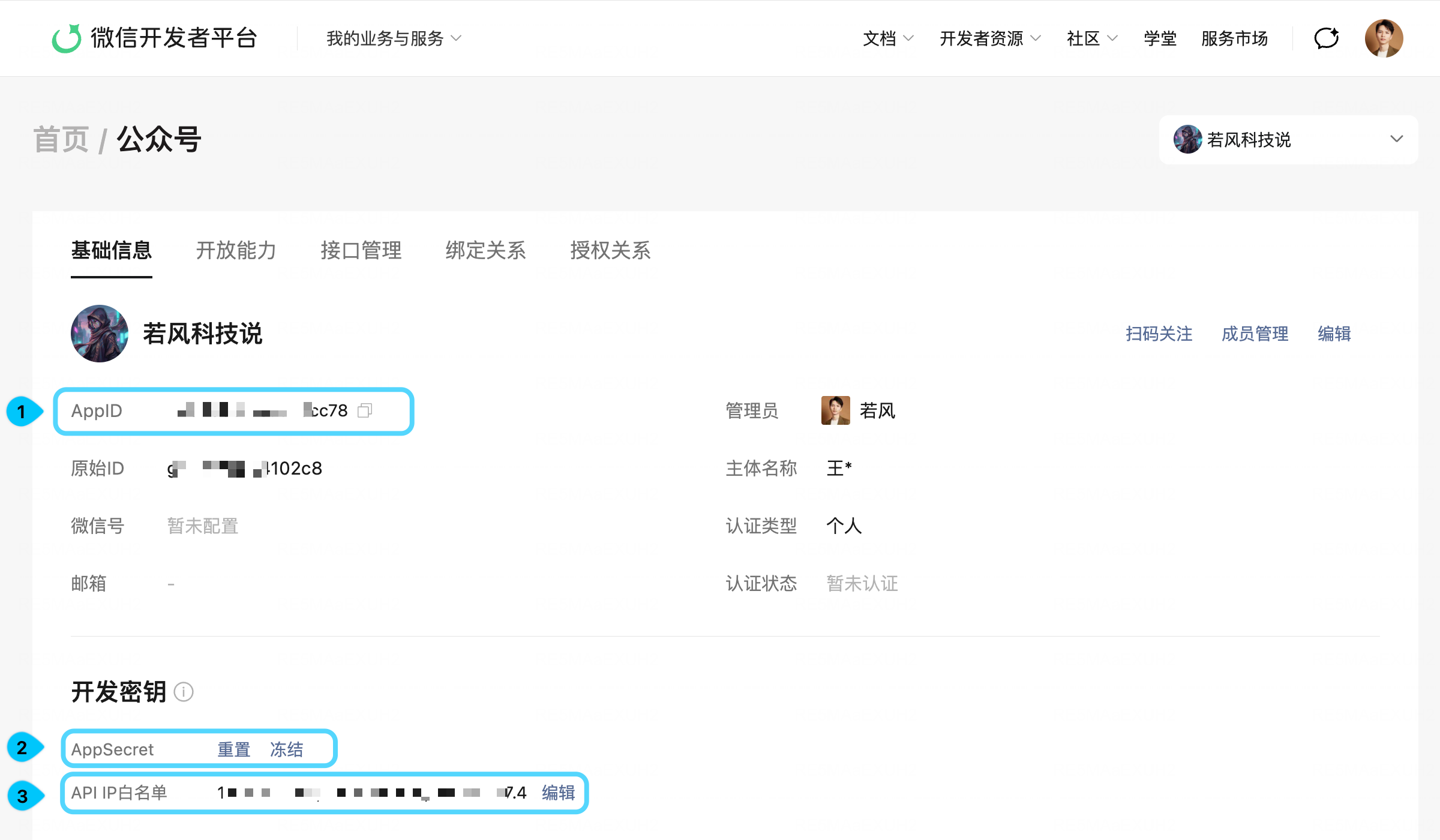Open the 若风科技说 account selector dropdown
Screen dimensions: 1440x840
(x=1288, y=139)
